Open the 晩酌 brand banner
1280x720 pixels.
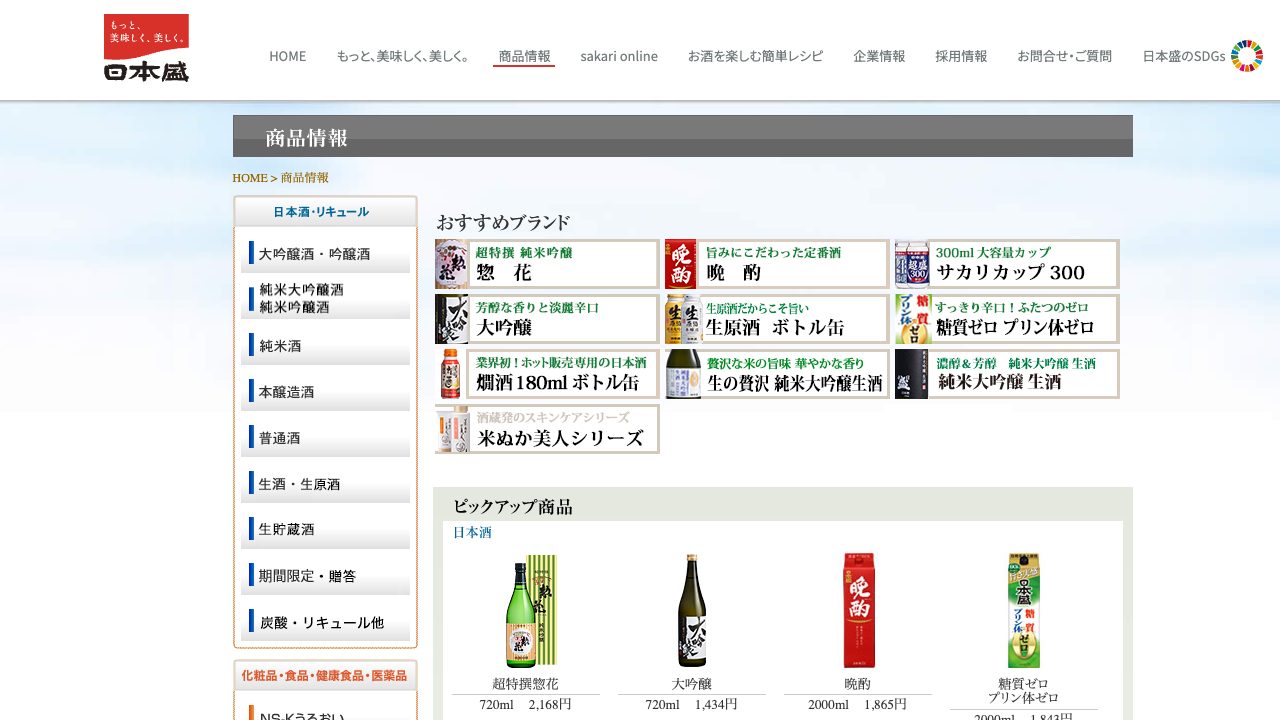pyautogui.click(x=777, y=264)
